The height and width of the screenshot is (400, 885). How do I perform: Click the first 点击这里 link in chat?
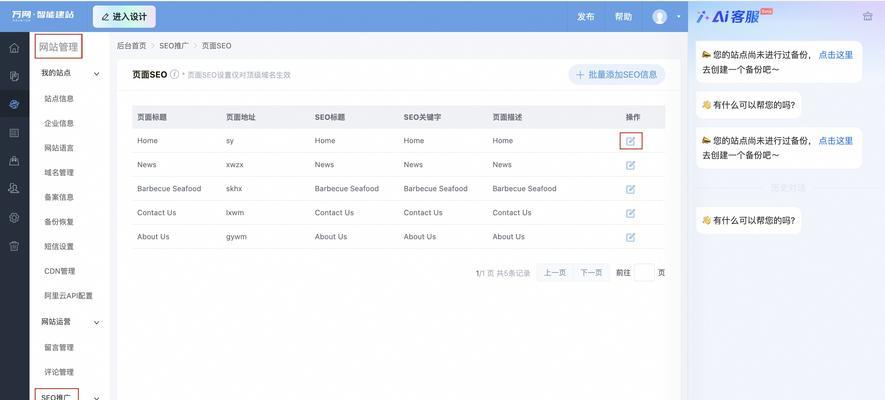pos(836,55)
